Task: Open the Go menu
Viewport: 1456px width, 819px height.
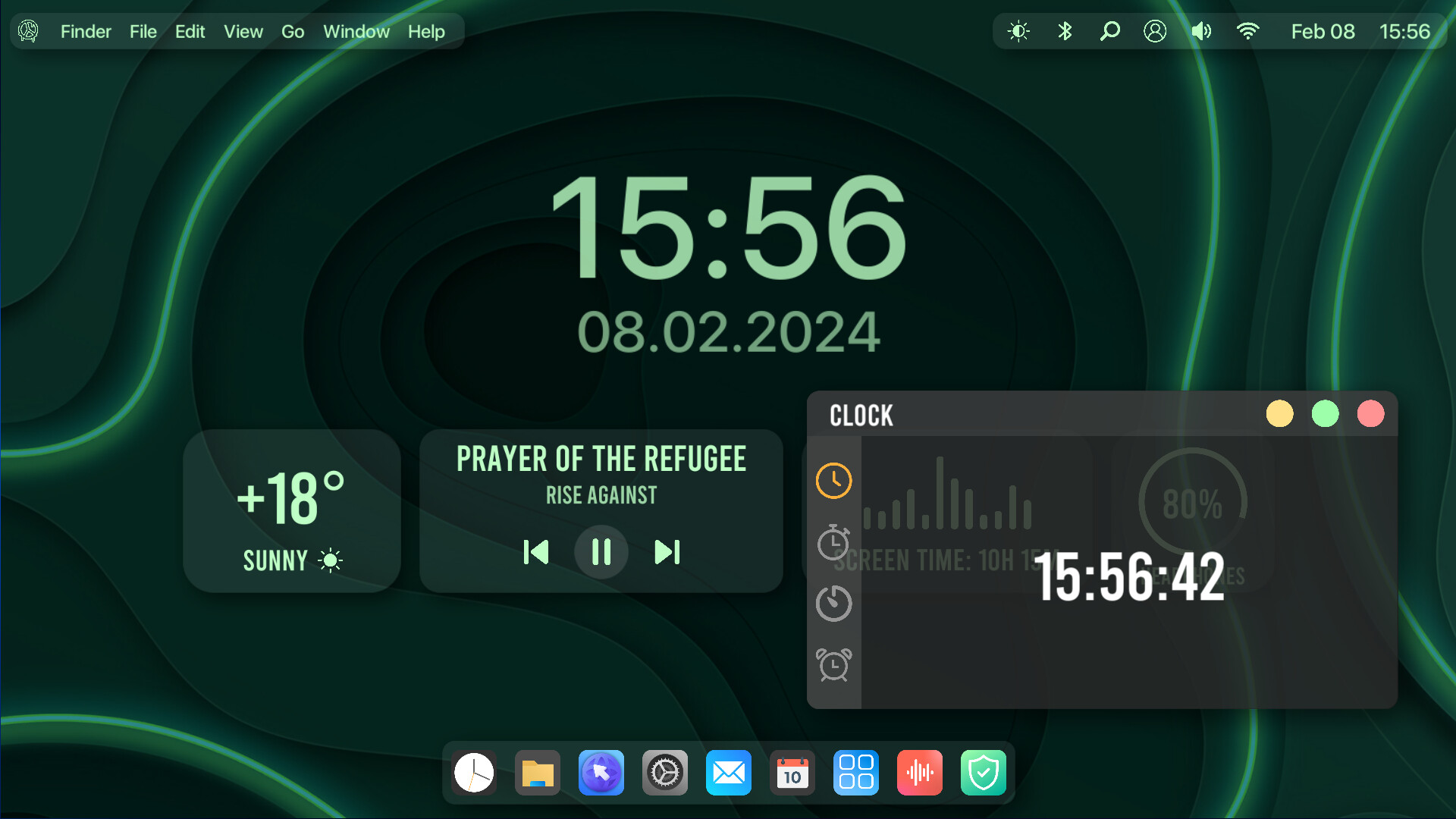Action: tap(293, 31)
